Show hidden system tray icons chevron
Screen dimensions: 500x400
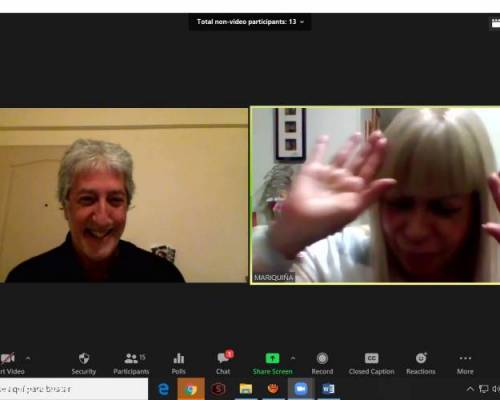tap(470, 389)
